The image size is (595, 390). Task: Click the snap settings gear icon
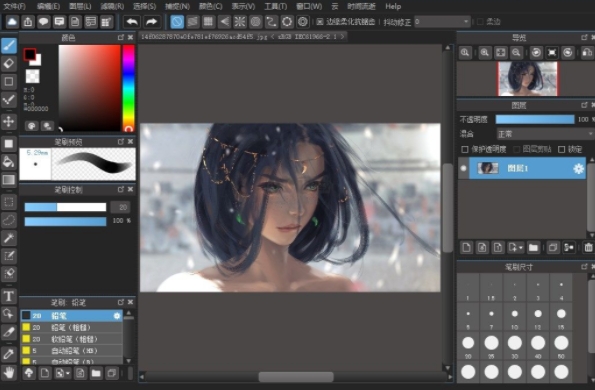coord(303,22)
